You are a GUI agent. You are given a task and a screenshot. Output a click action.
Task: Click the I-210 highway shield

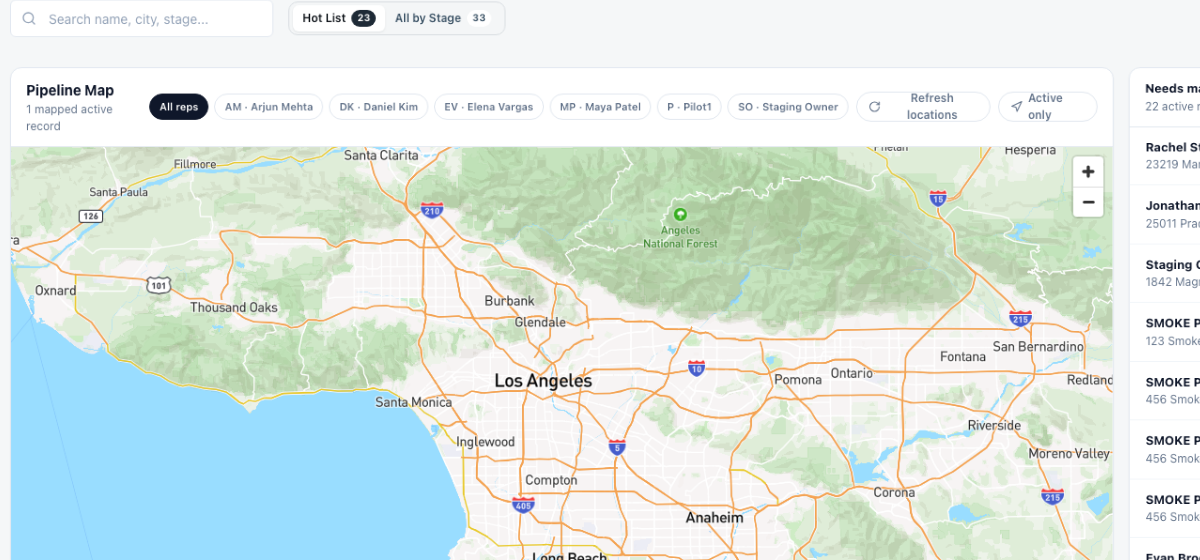click(x=432, y=211)
